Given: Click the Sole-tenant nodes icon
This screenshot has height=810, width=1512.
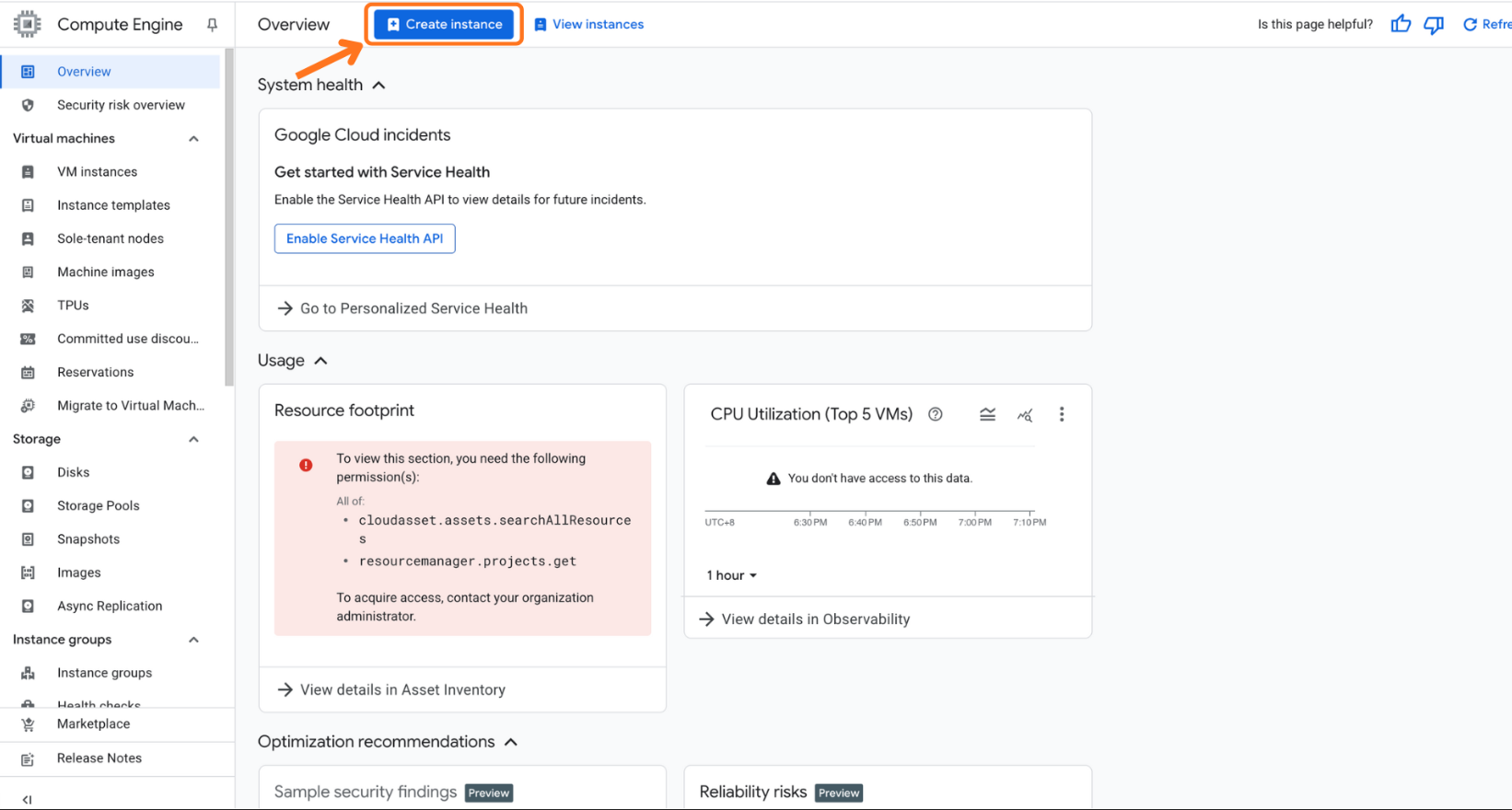Looking at the screenshot, I should [28, 238].
